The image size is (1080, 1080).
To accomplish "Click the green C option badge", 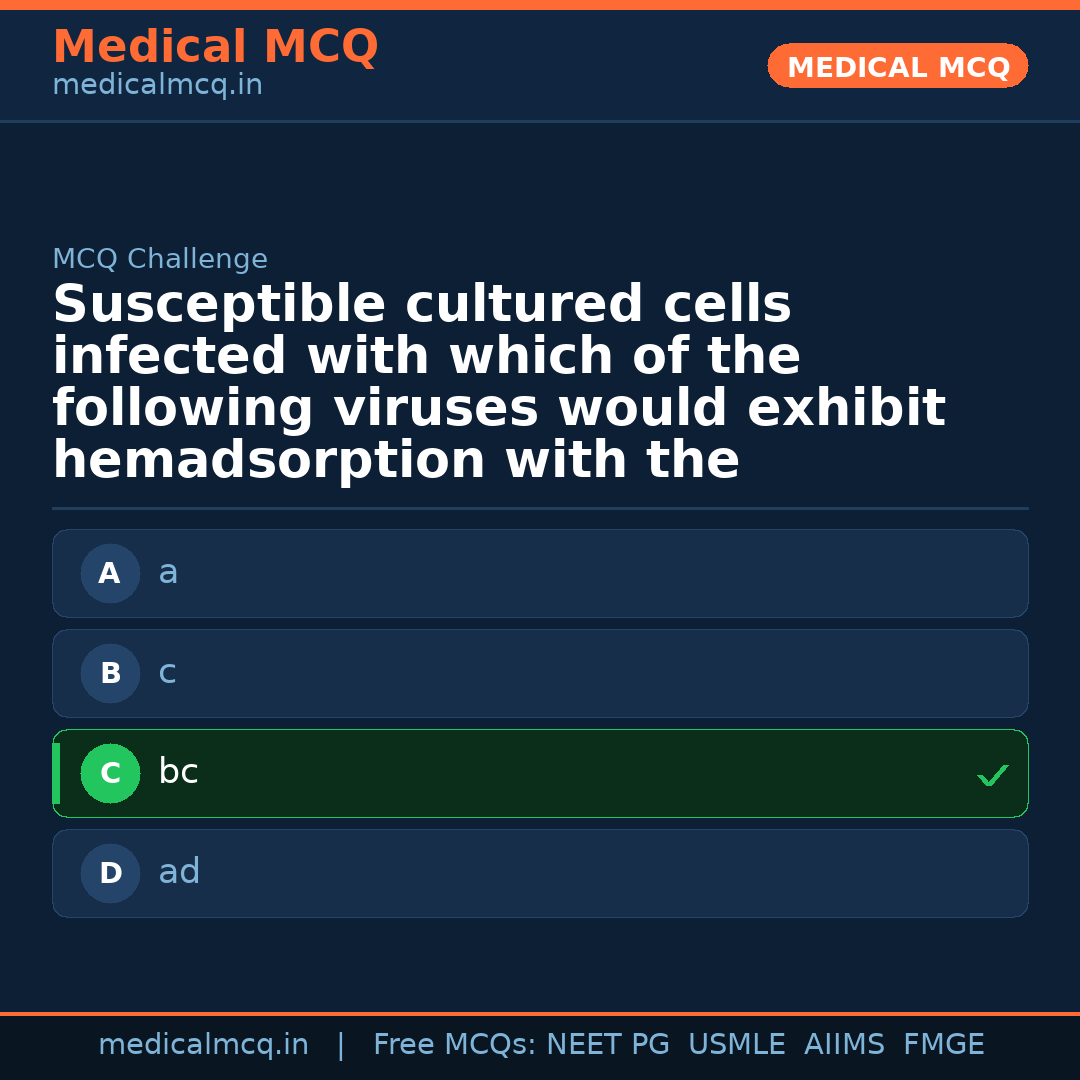I will pyautogui.click(x=110, y=773).
